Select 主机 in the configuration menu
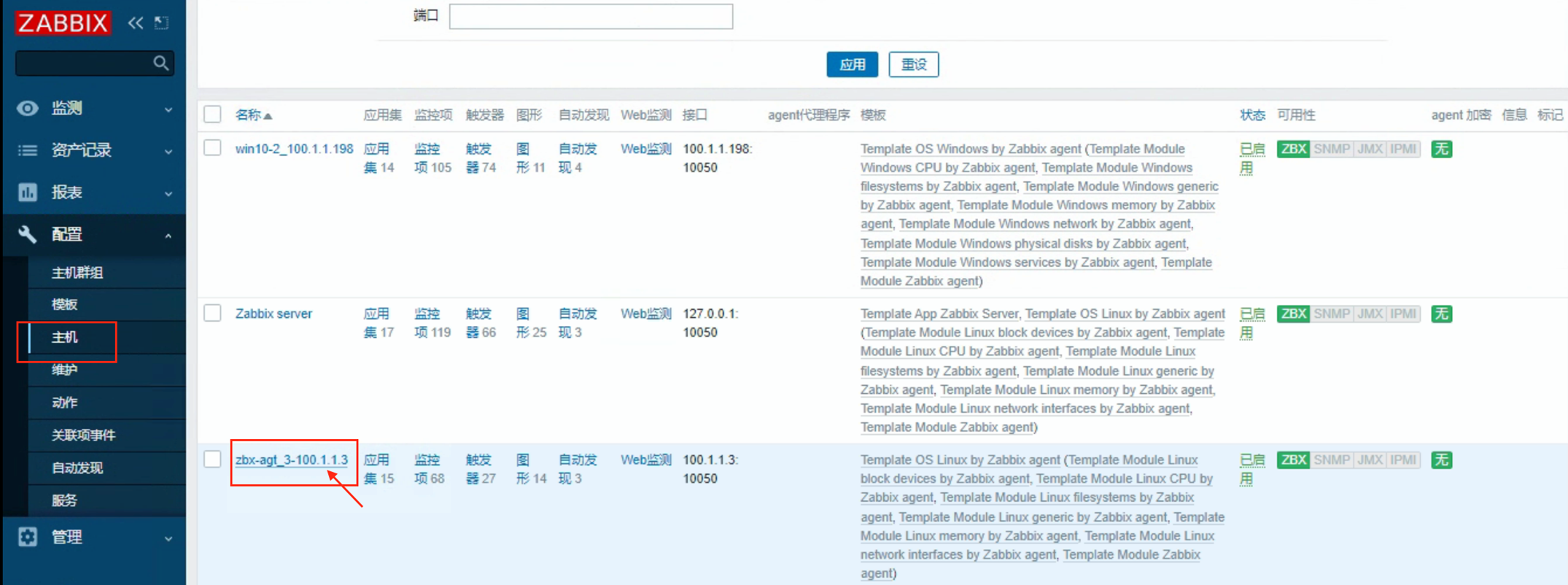Screen dimensions: 1568x585 click(x=64, y=337)
